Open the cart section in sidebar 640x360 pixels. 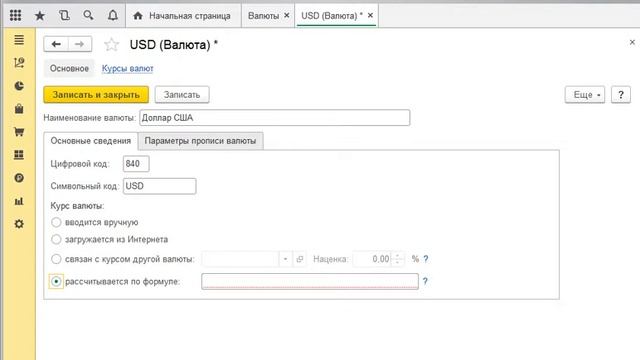pos(19,132)
